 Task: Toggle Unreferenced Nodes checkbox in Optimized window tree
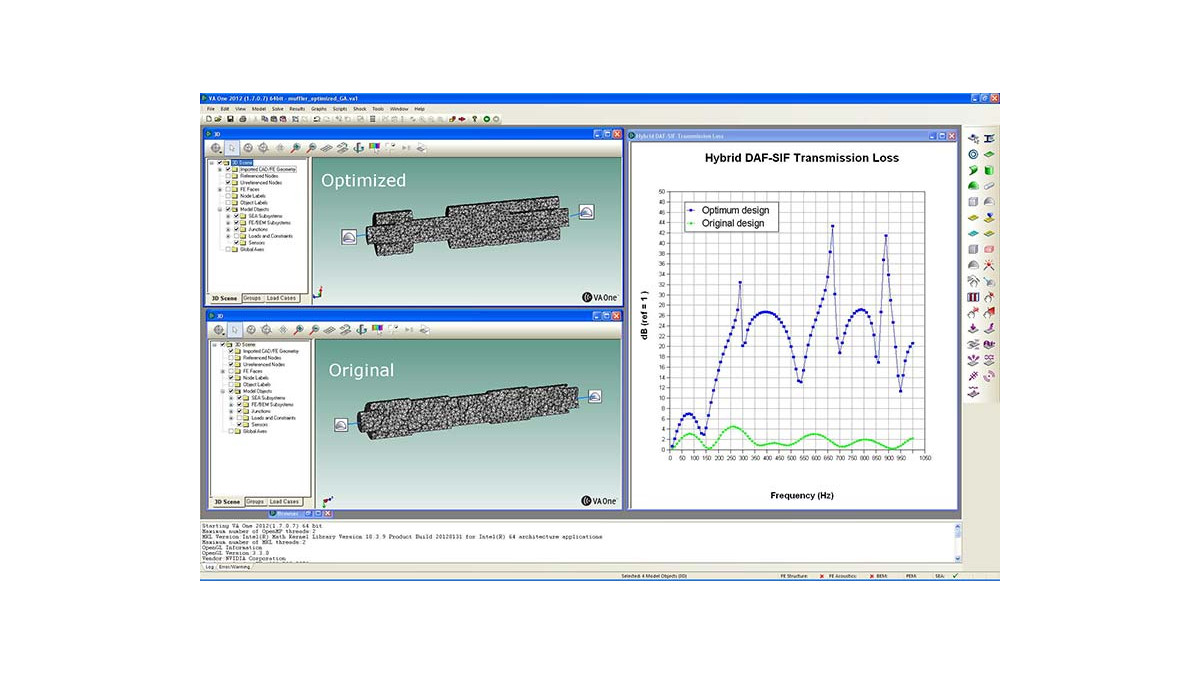tap(228, 182)
